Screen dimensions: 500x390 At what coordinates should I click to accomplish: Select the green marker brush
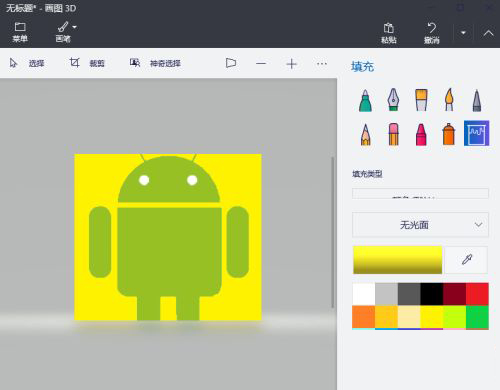(x=365, y=100)
